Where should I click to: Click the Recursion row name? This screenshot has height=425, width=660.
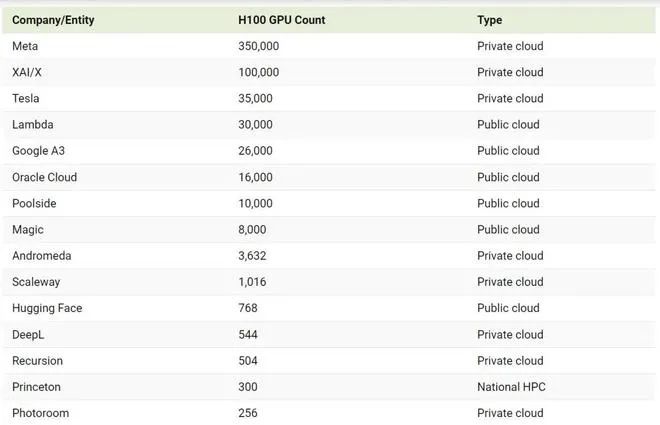pos(37,361)
